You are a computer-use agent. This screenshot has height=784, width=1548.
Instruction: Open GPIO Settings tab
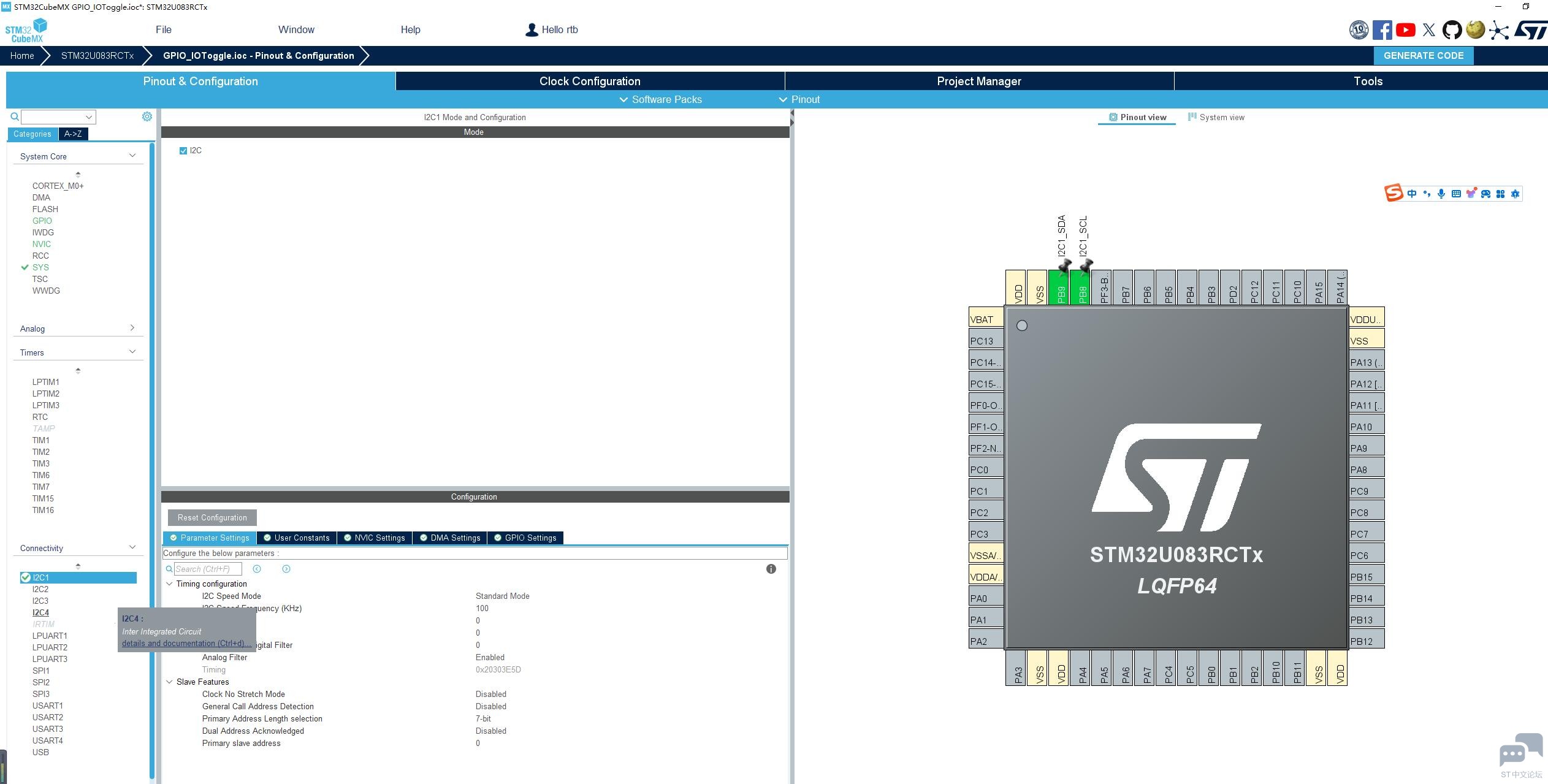pos(525,538)
